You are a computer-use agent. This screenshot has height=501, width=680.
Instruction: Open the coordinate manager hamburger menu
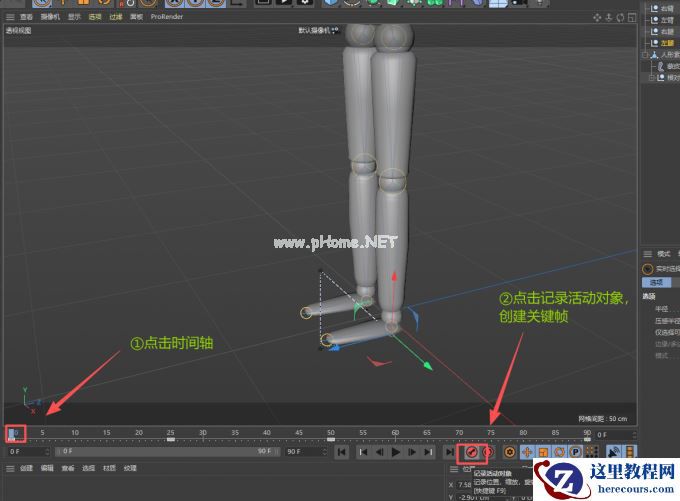point(454,469)
